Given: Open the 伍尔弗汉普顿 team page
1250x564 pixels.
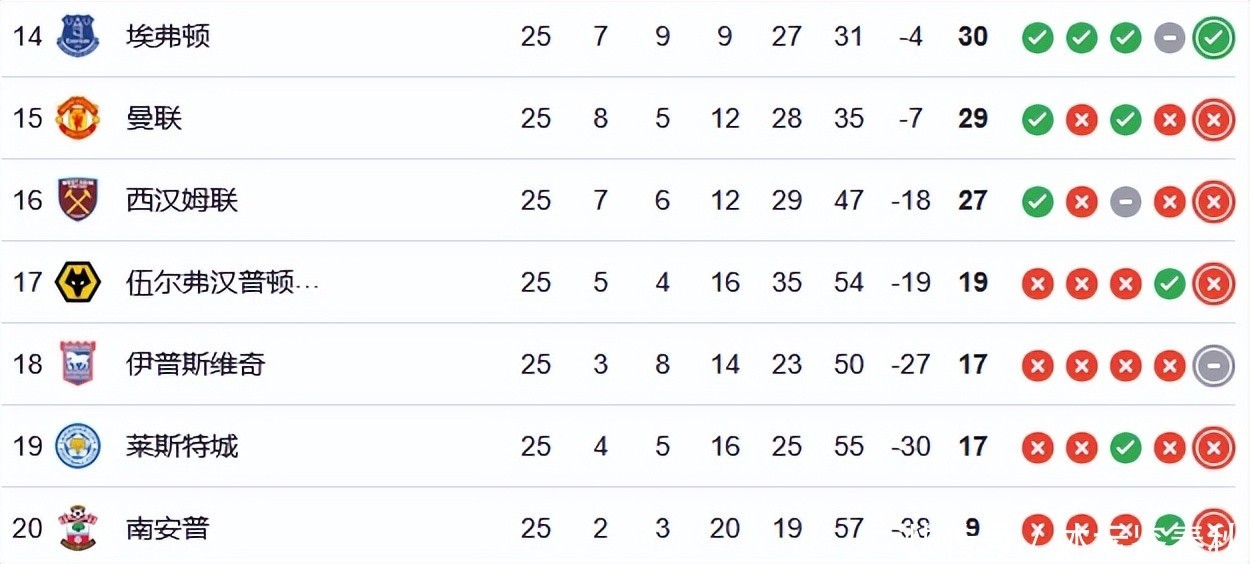Looking at the screenshot, I should point(222,283).
